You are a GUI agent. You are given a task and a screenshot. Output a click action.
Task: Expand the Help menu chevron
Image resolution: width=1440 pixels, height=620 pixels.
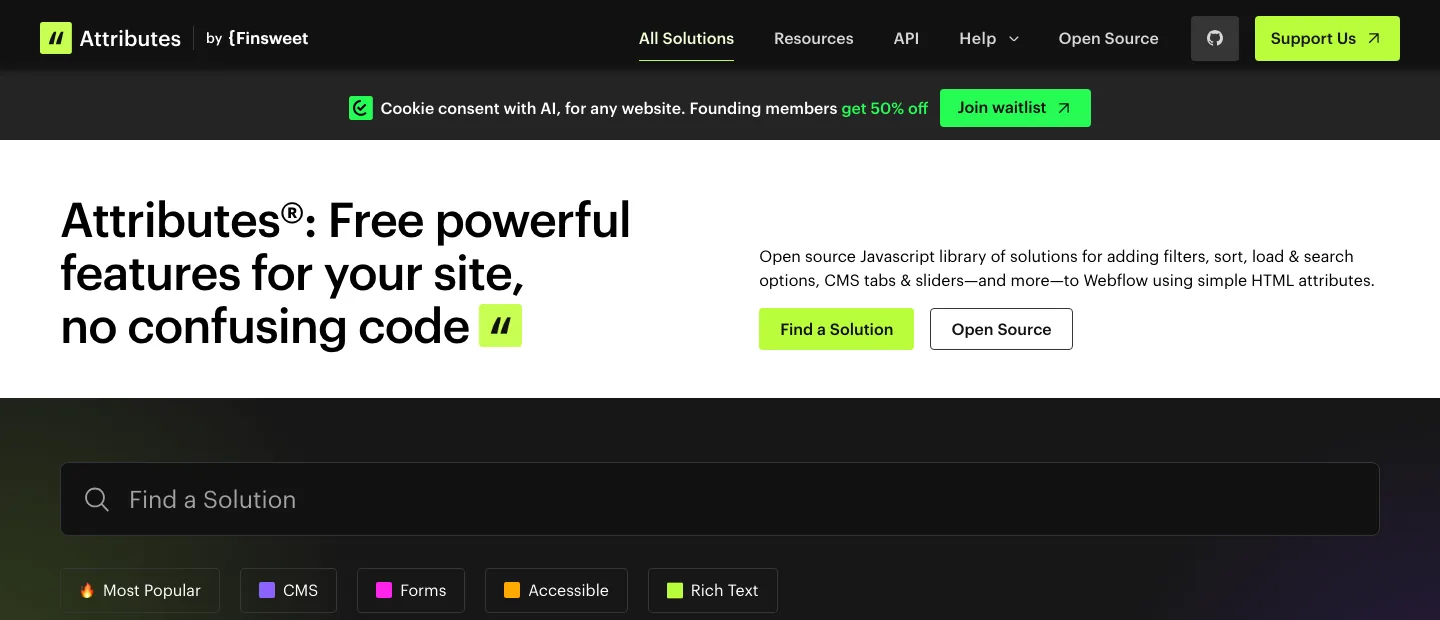[1014, 39]
